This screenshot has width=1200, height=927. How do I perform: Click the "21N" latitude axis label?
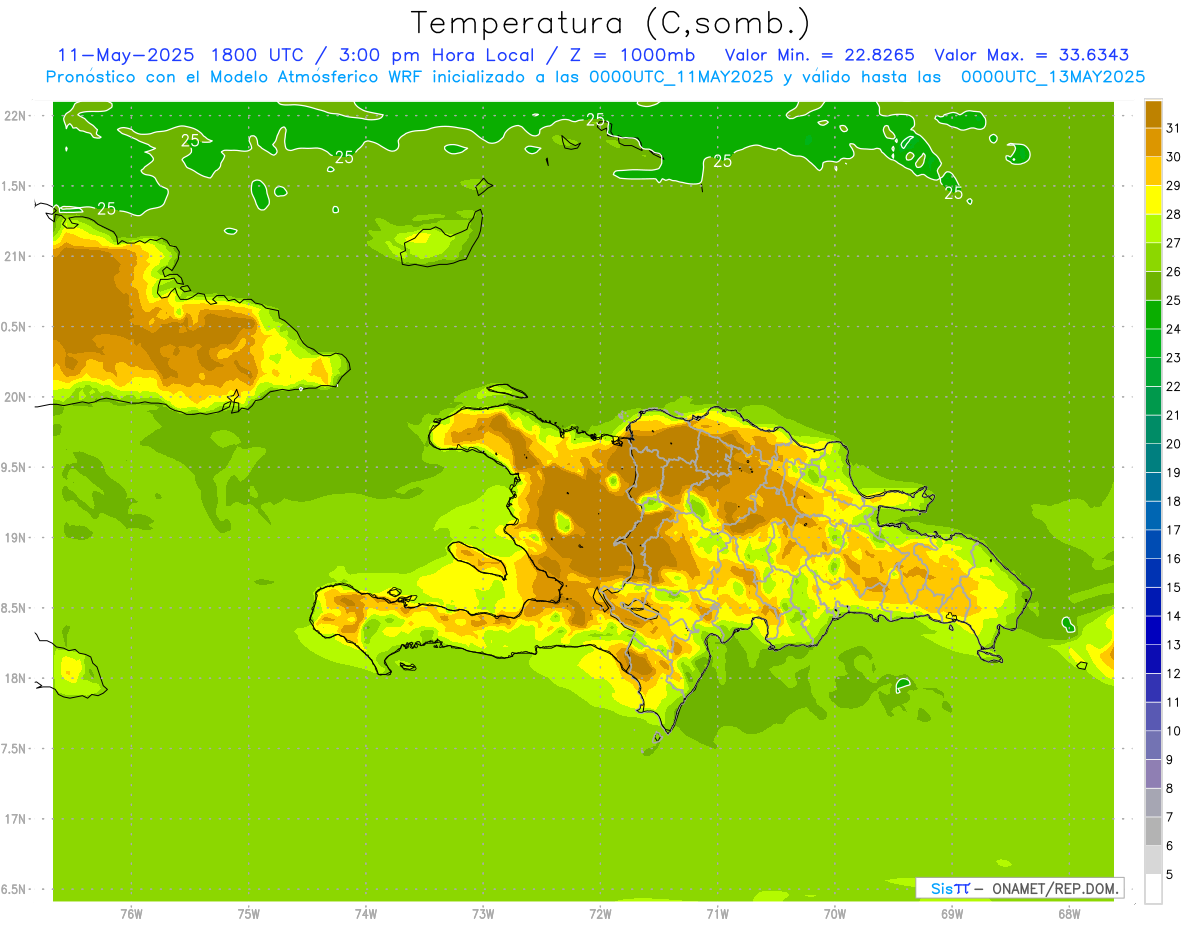coord(15,257)
